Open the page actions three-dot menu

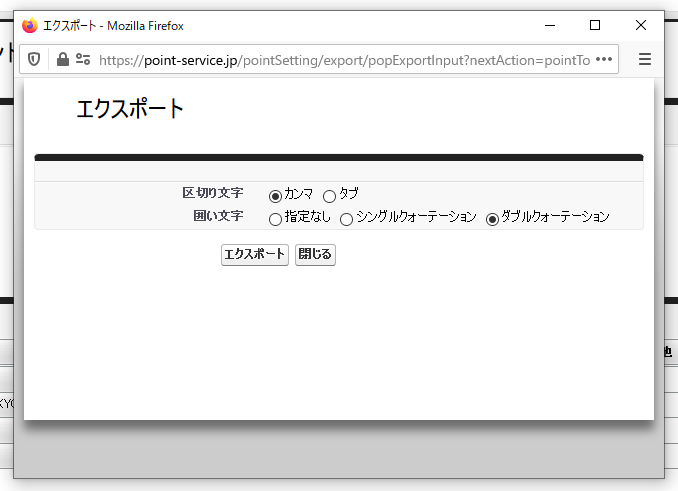(x=603, y=59)
